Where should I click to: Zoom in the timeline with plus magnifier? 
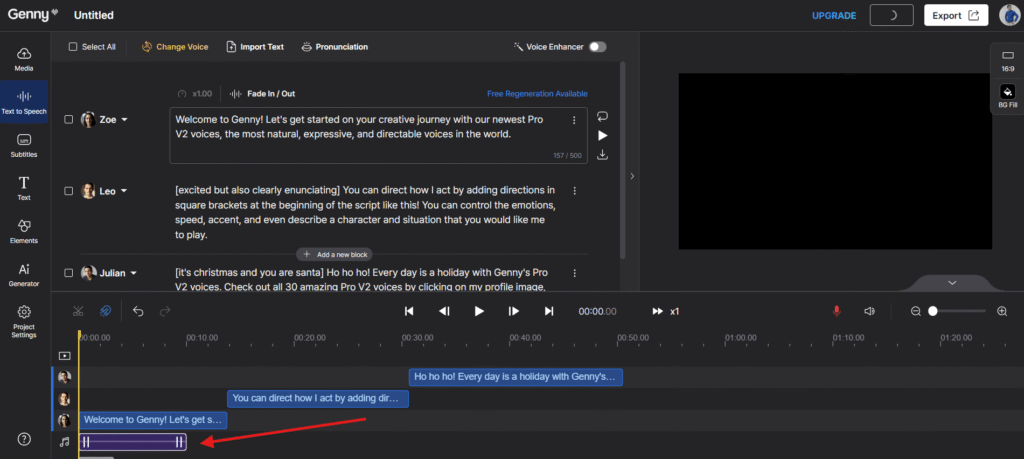(x=1002, y=311)
